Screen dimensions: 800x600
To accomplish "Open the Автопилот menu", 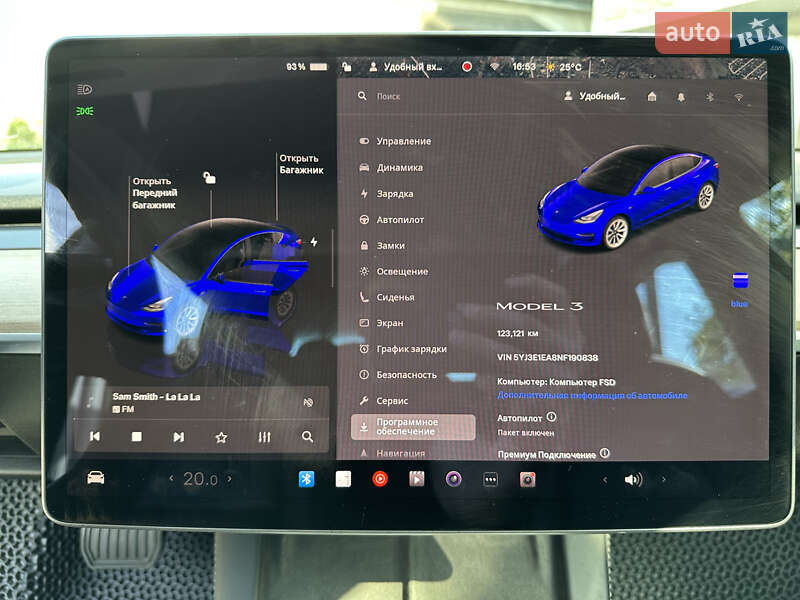I will tap(392, 220).
